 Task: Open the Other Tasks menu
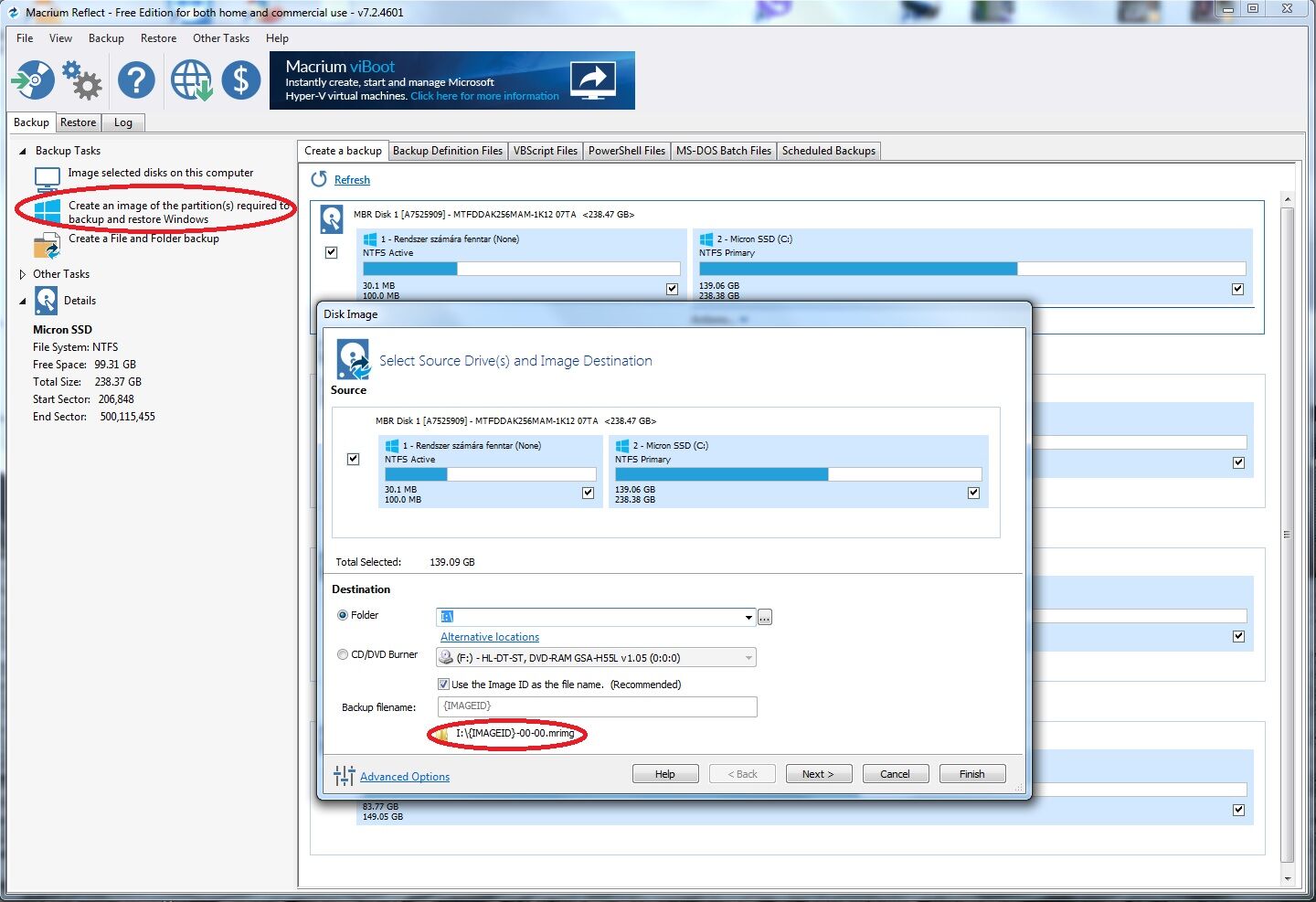[x=221, y=38]
